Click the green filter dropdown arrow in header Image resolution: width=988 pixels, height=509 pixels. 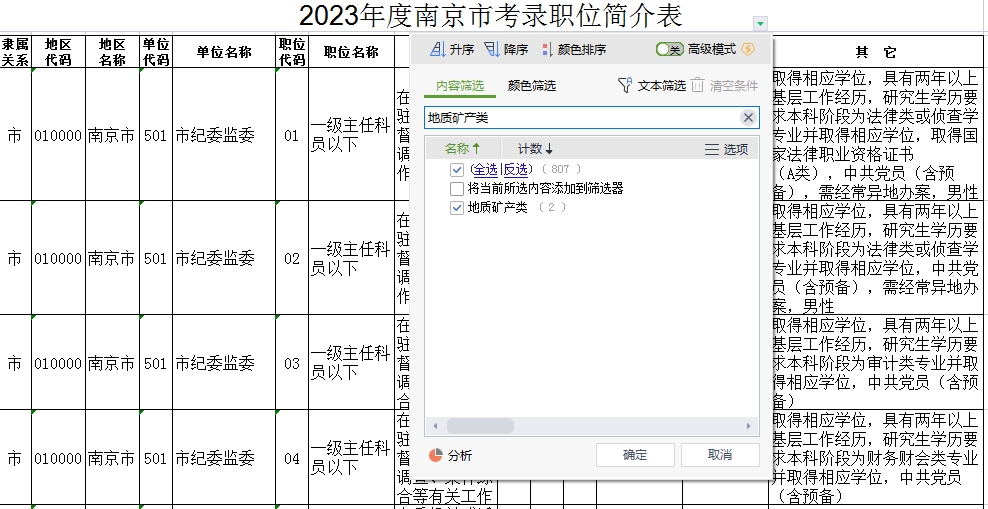tap(761, 23)
